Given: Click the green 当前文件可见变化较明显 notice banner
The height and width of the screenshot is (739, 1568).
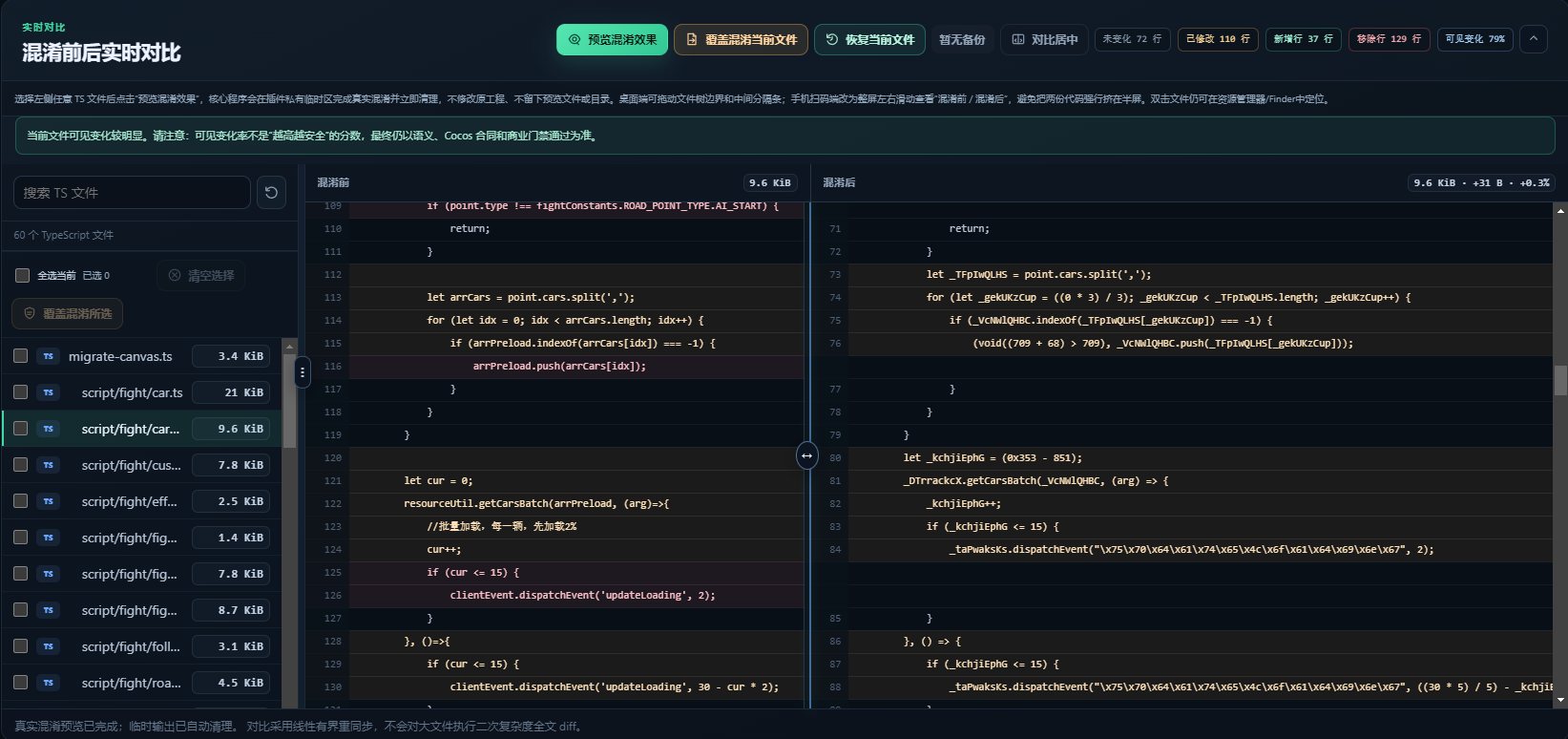Looking at the screenshot, I should [784, 136].
